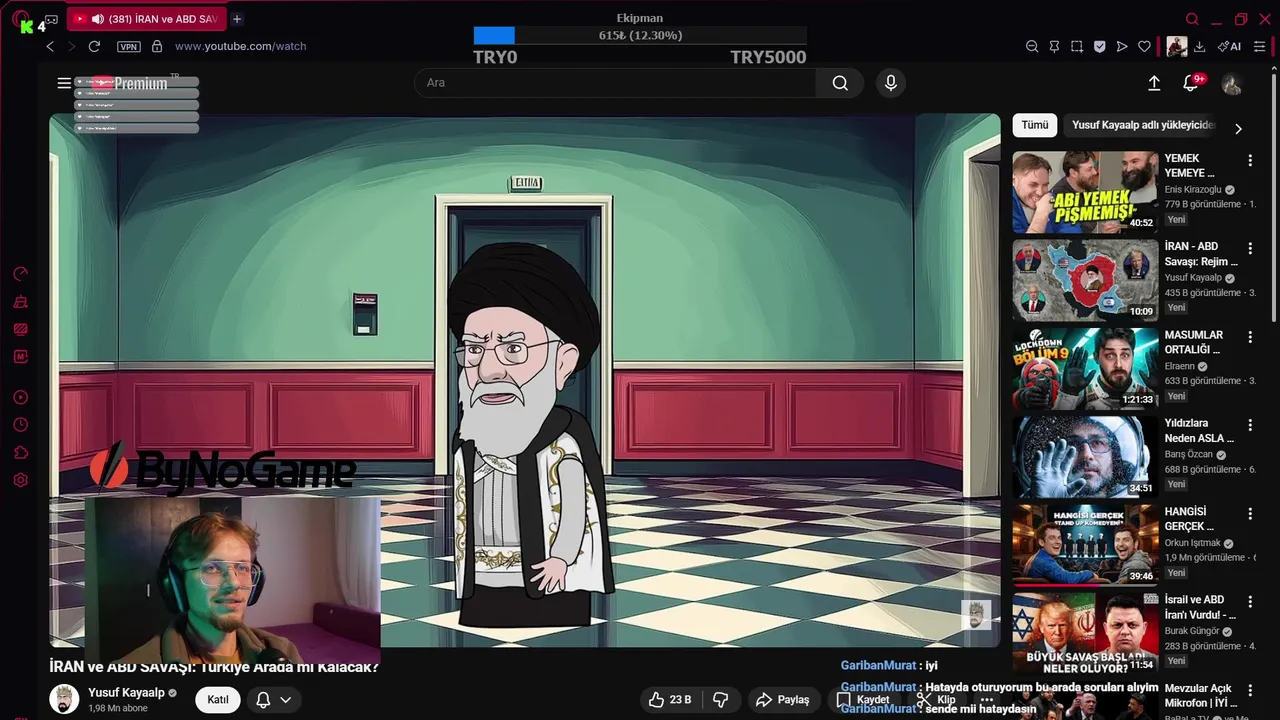Image resolution: width=1280 pixels, height=720 pixels.
Task: Open the GX Mods sidebar icon
Action: click(x=20, y=356)
